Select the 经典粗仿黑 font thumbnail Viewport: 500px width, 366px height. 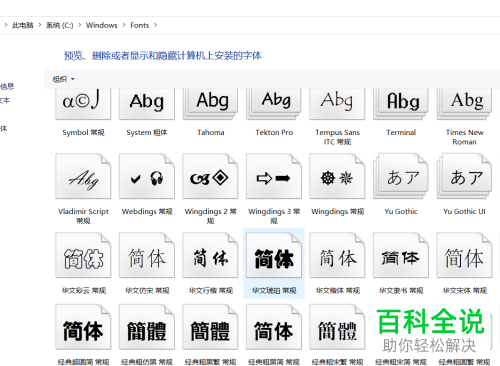[x=147, y=327]
